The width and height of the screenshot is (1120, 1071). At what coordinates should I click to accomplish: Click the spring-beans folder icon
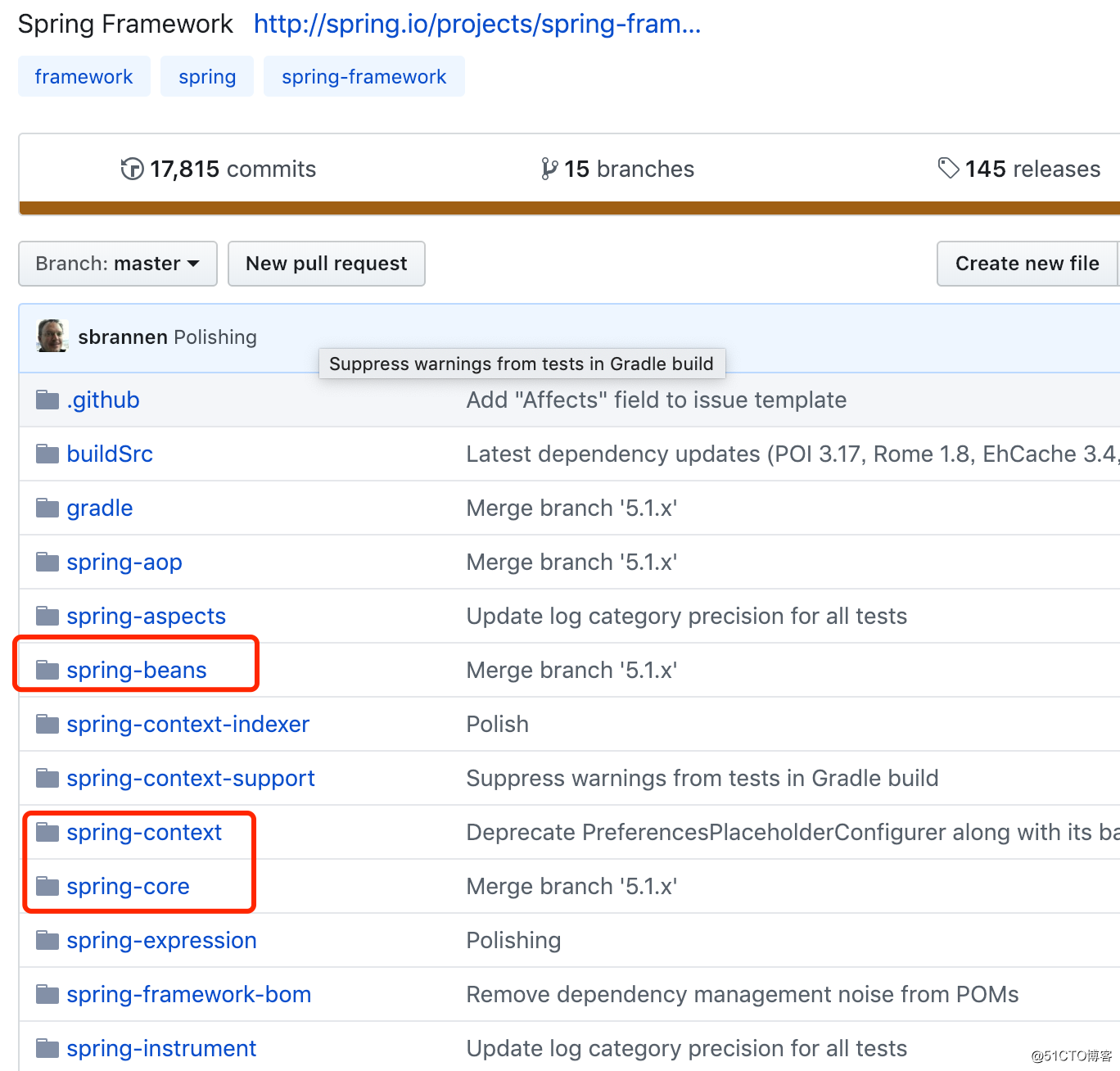[x=47, y=670]
